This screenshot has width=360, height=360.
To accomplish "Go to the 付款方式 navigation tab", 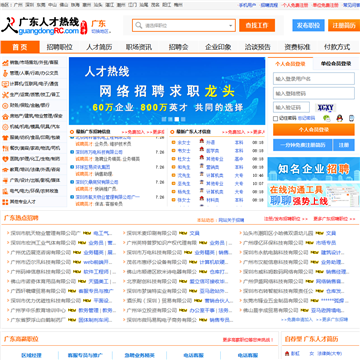I will click(x=337, y=47).
